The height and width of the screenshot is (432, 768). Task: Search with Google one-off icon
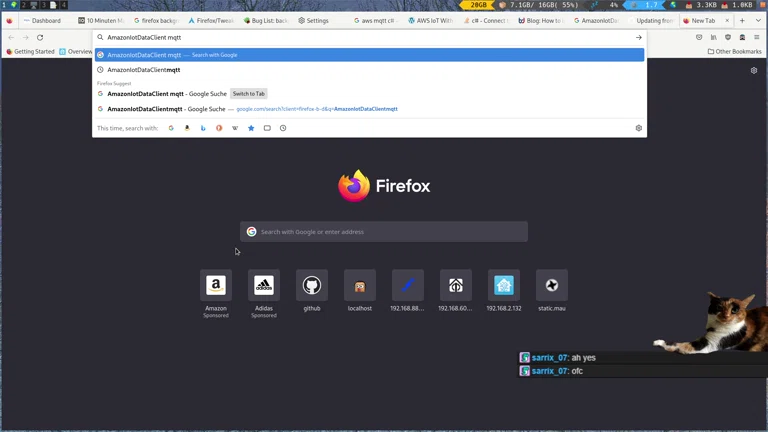pos(171,128)
